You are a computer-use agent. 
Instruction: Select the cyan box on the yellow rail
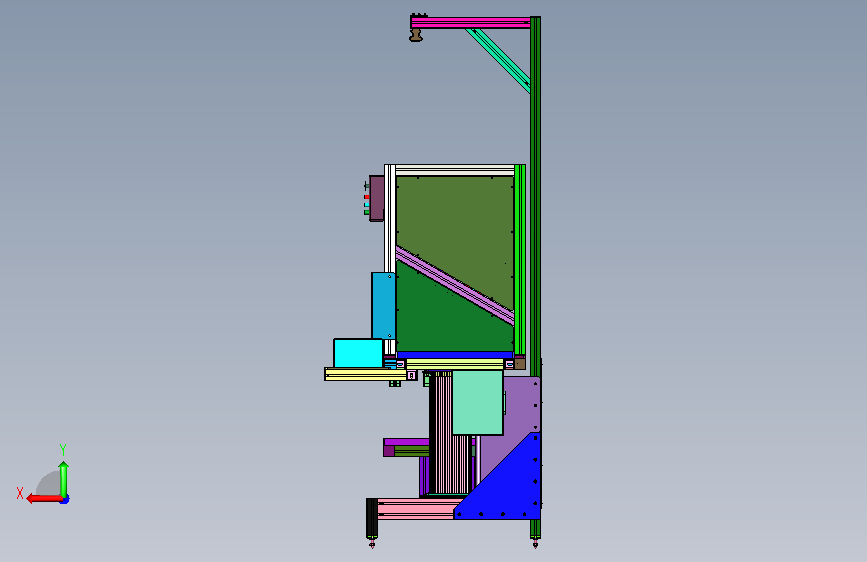(358, 353)
